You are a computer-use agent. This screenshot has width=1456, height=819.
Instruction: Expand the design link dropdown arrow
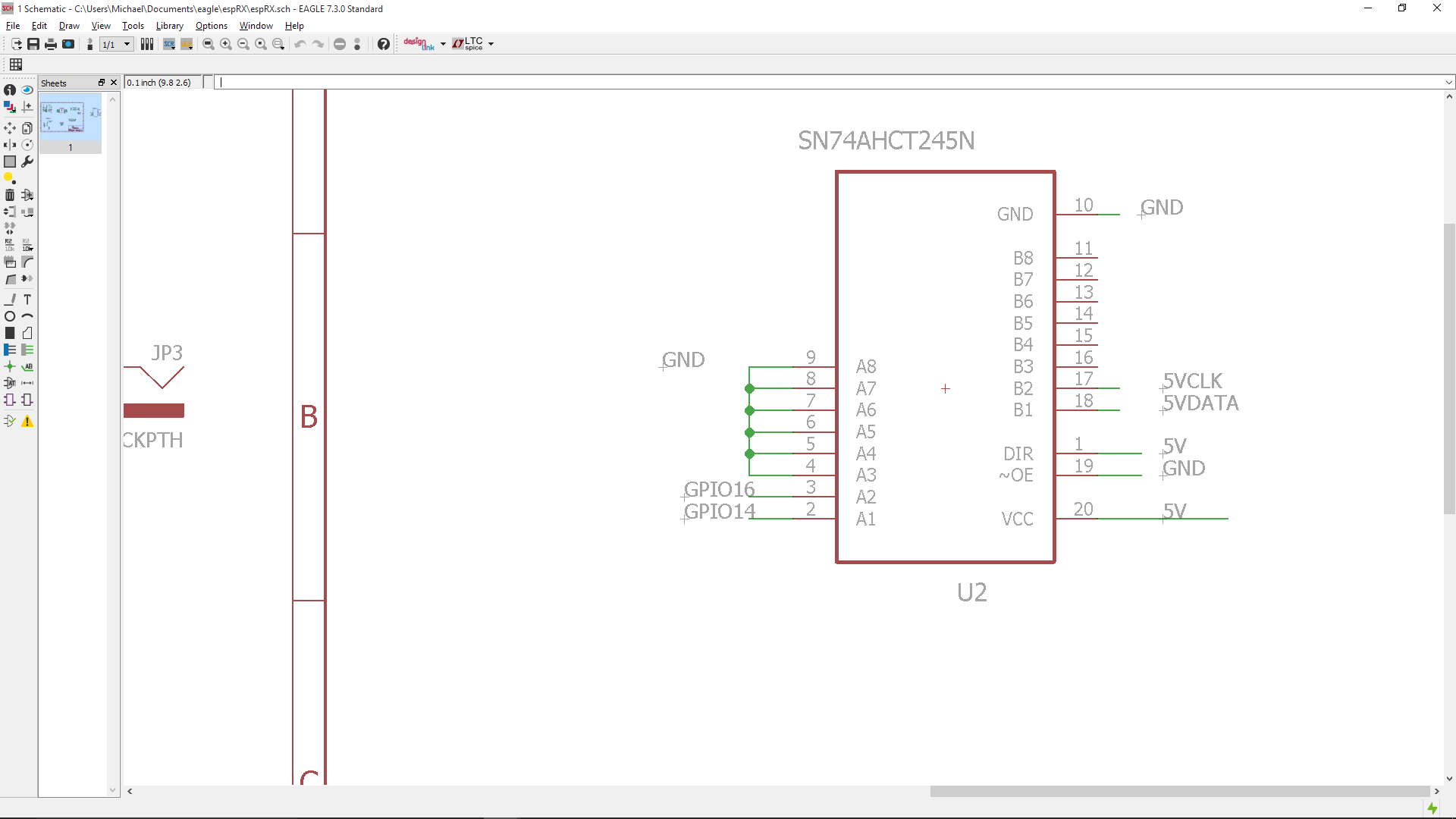443,44
